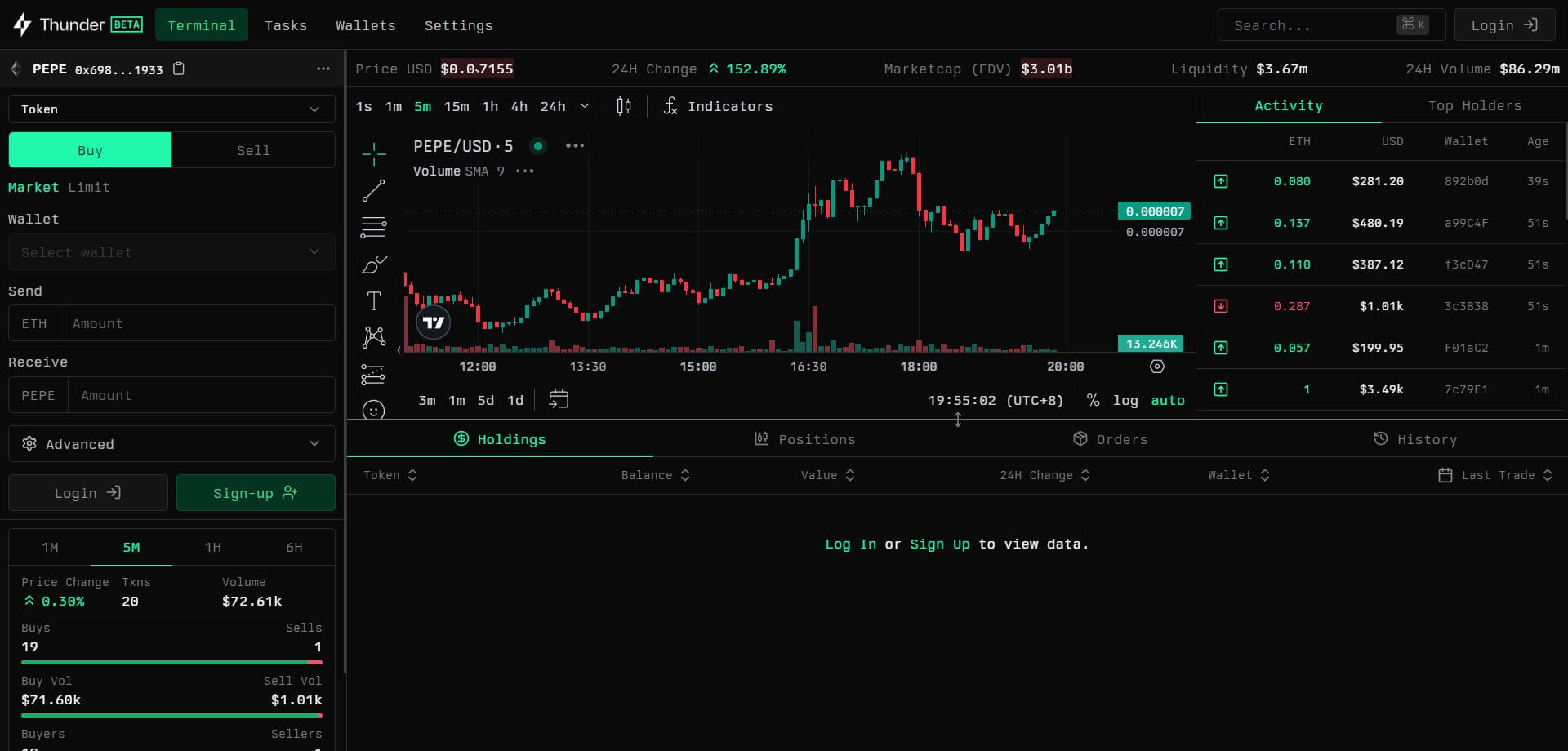
Task: Select the 1H stats tab
Action: 213,548
